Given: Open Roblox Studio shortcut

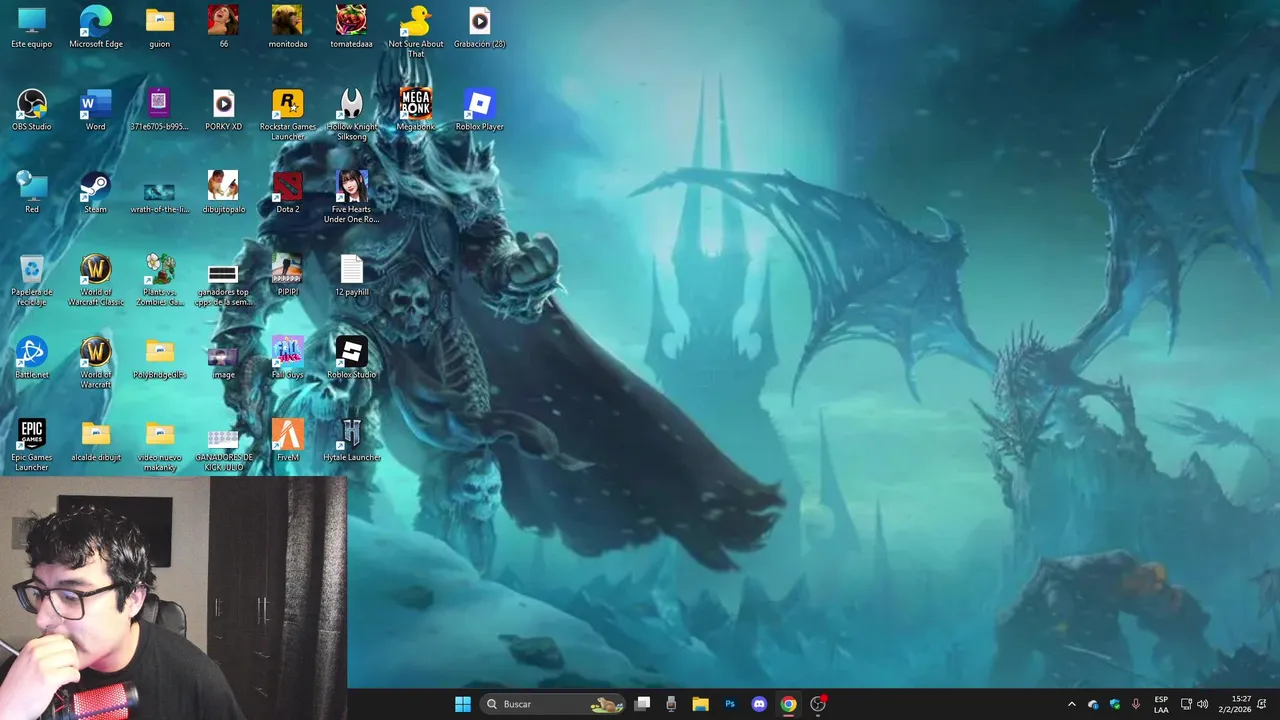Looking at the screenshot, I should (351, 358).
